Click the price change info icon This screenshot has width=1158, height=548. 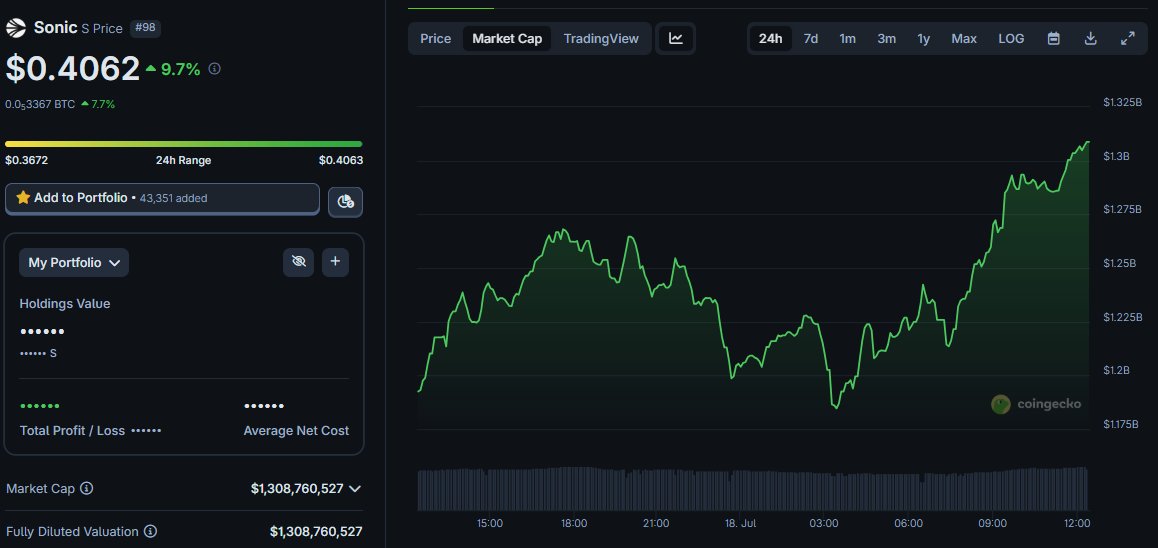[215, 69]
